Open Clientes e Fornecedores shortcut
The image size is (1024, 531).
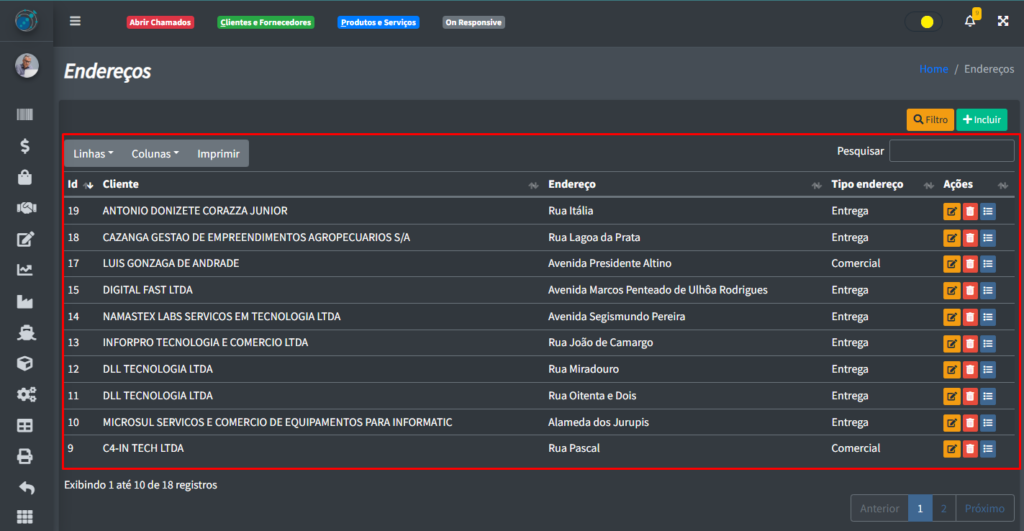coord(265,22)
